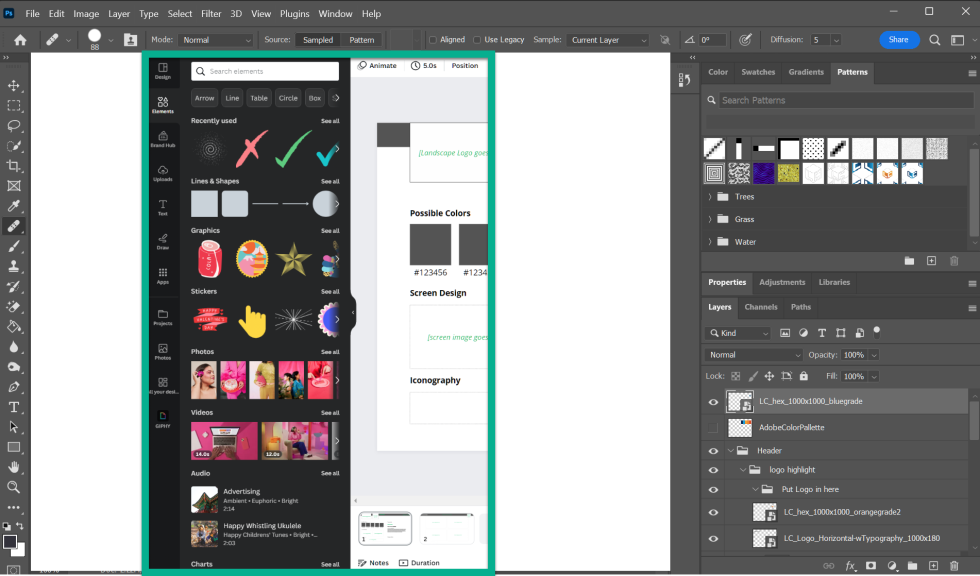The width and height of the screenshot is (980, 576).
Task: Click See all next to Graphics
Action: click(330, 231)
